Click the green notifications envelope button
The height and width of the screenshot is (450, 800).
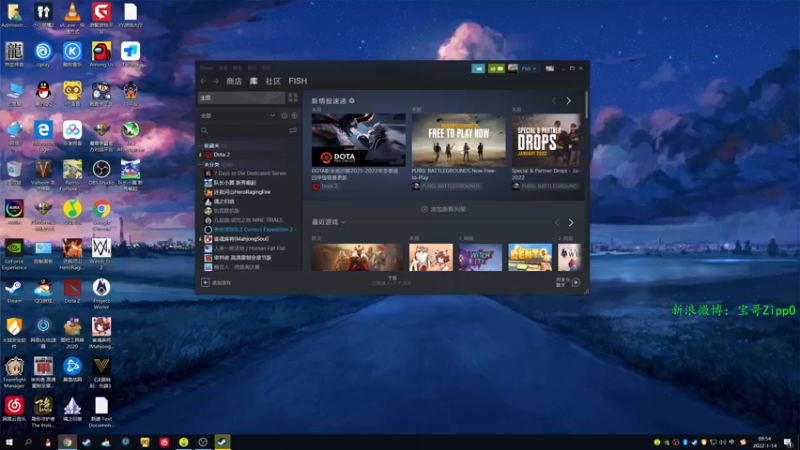click(496, 68)
